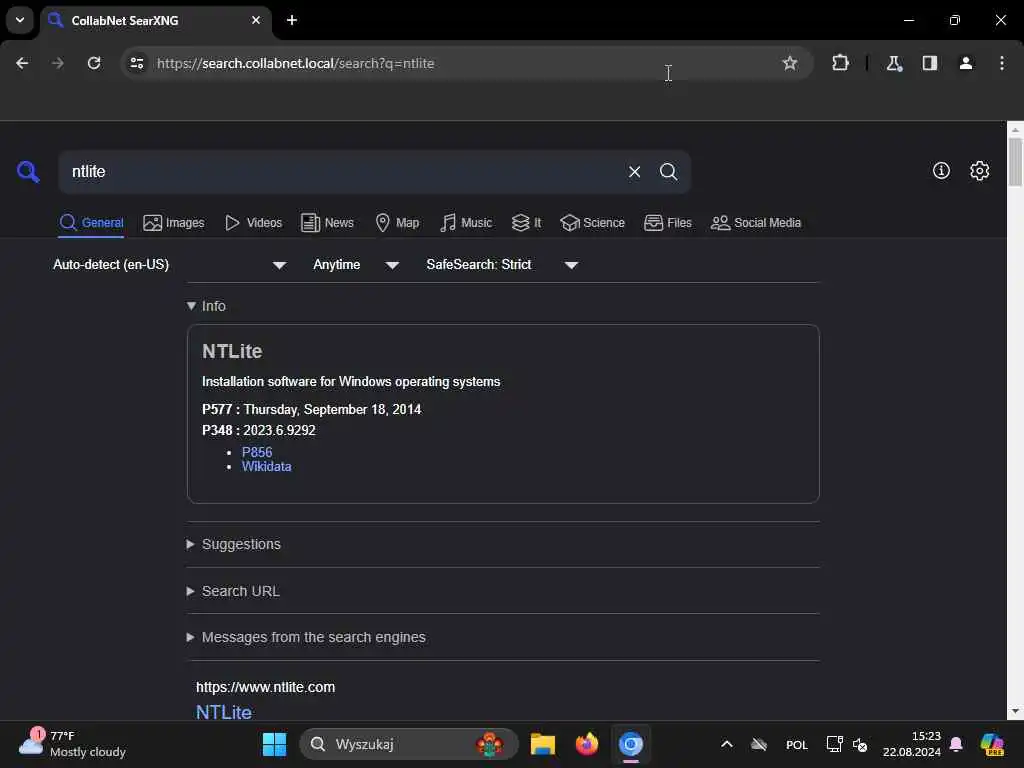Screen dimensions: 1024x768
Task: Switch to the Music category
Action: click(x=466, y=223)
